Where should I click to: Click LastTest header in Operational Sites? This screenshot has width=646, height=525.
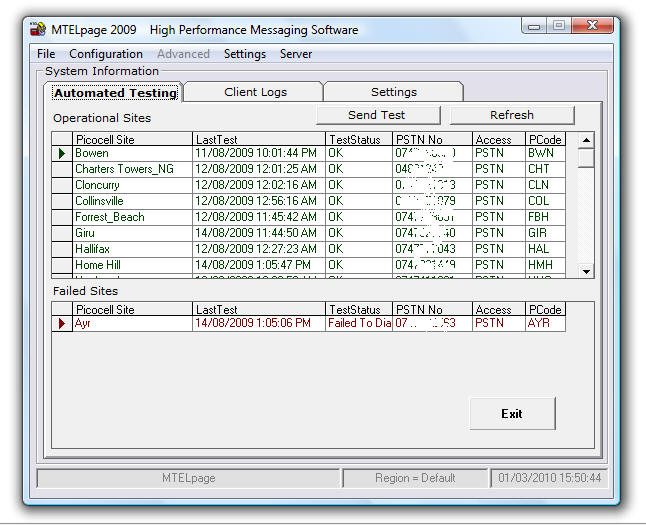259,139
